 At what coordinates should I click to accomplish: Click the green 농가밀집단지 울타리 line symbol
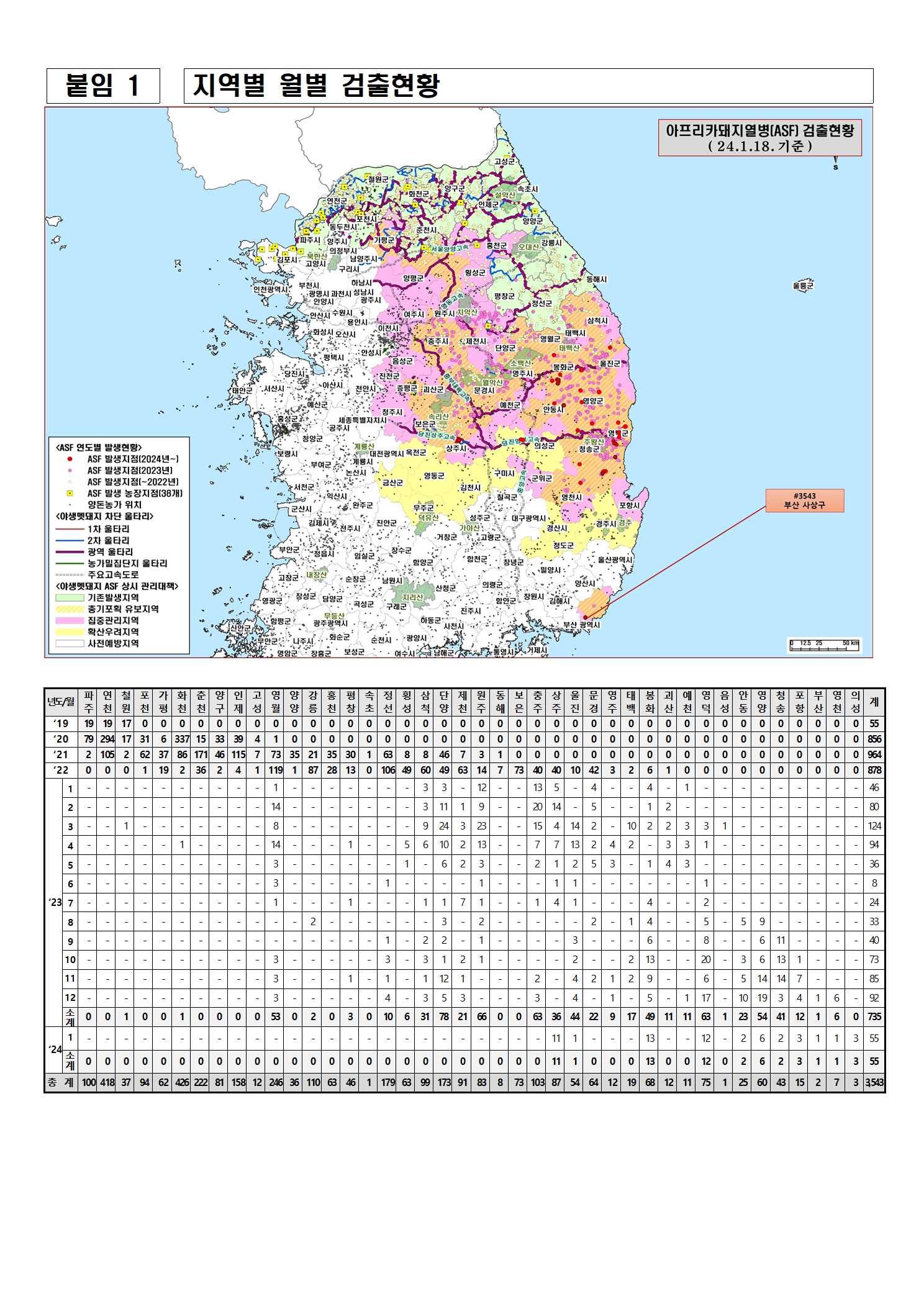click(70, 564)
